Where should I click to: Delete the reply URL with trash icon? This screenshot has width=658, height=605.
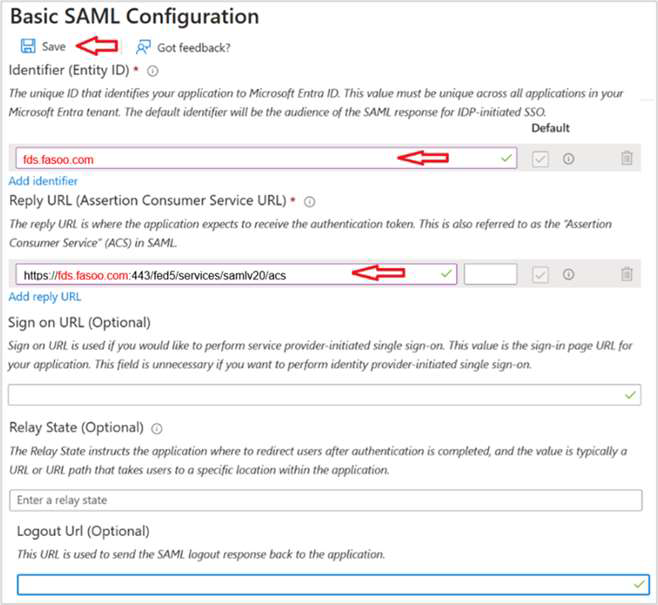(627, 274)
